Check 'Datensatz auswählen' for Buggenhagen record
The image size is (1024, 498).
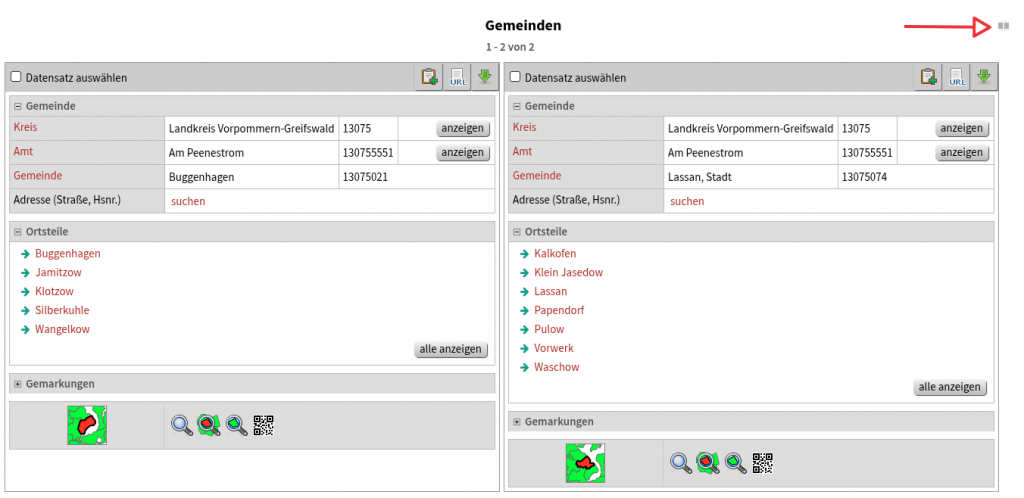coord(16,77)
